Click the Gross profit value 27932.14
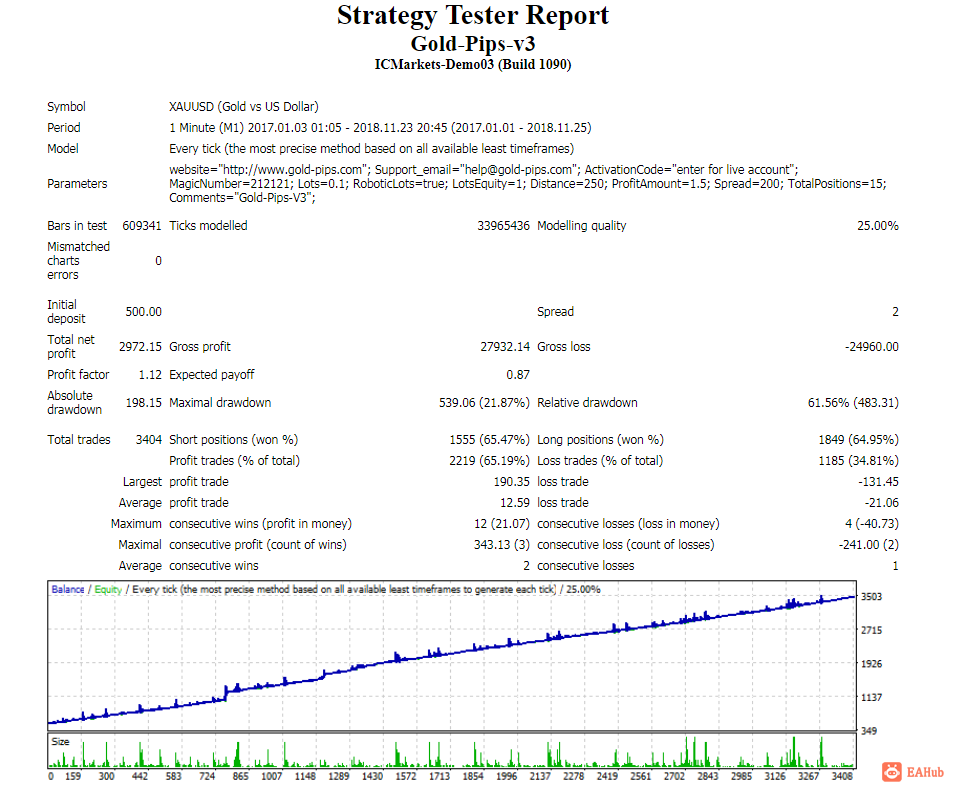The width and height of the screenshot is (953, 787). point(505,346)
